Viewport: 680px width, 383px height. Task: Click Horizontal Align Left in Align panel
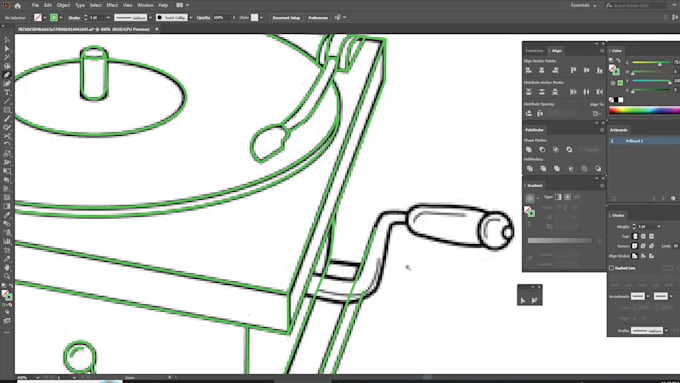pyautogui.click(x=529, y=70)
